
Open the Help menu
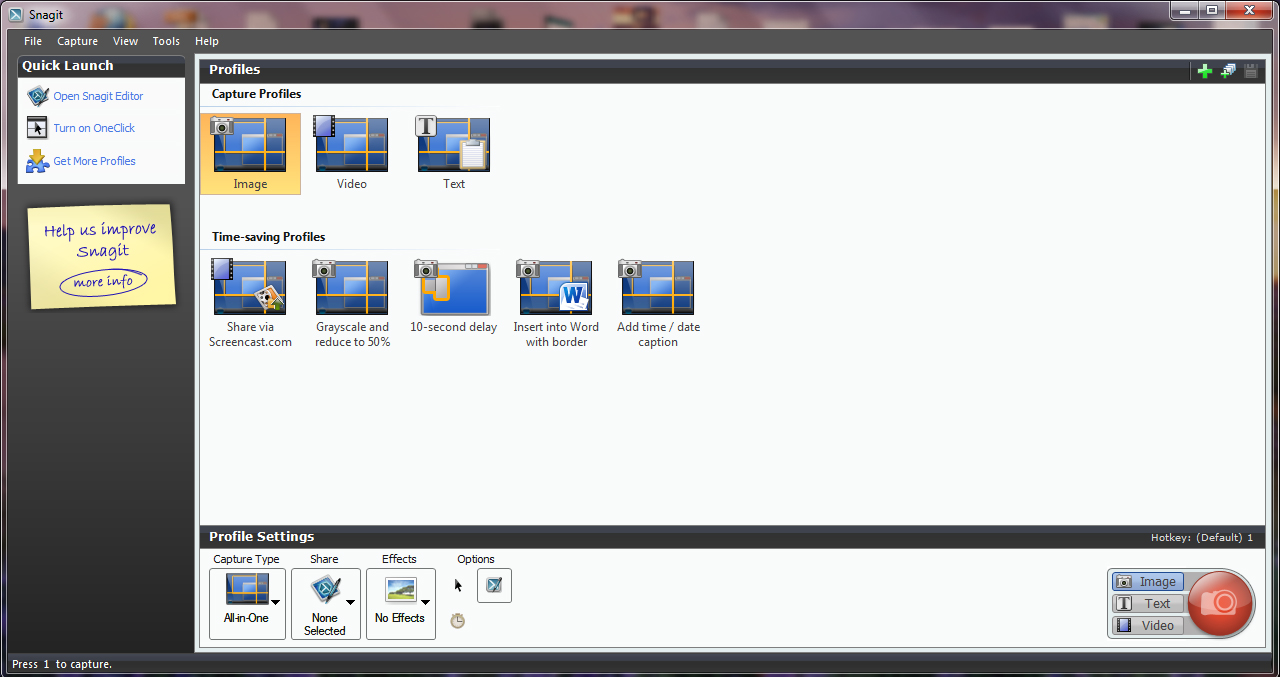pyautogui.click(x=207, y=41)
